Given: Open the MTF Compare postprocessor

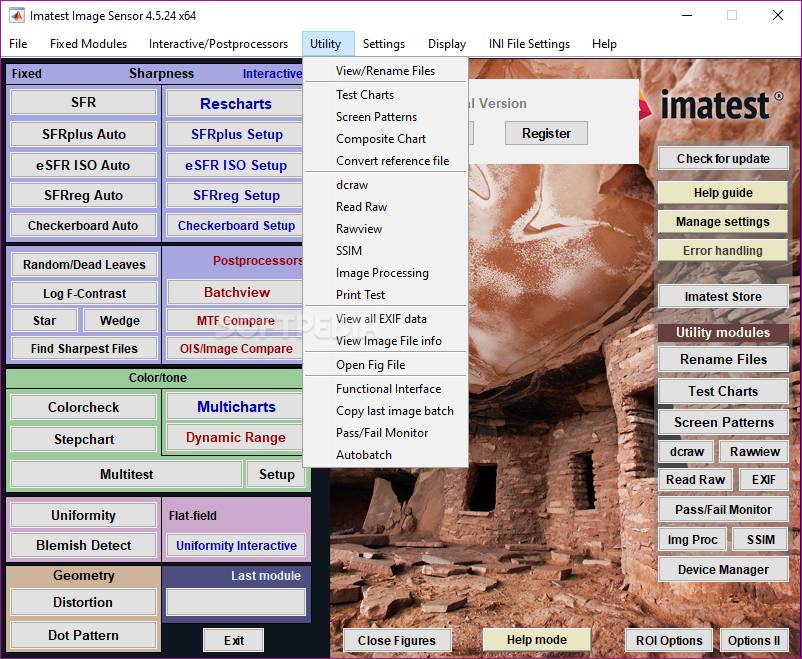Looking at the screenshot, I should 236,321.
